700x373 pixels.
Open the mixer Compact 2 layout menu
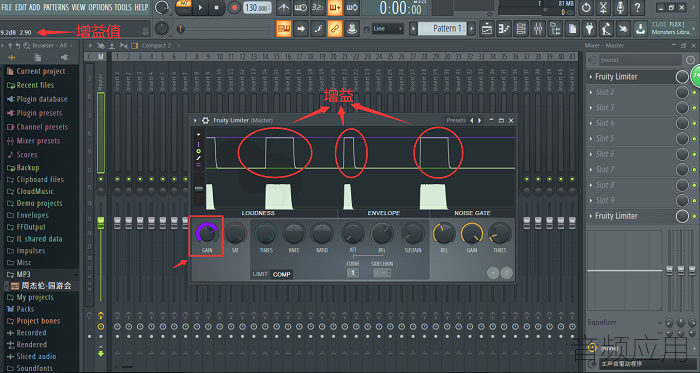tap(156, 46)
